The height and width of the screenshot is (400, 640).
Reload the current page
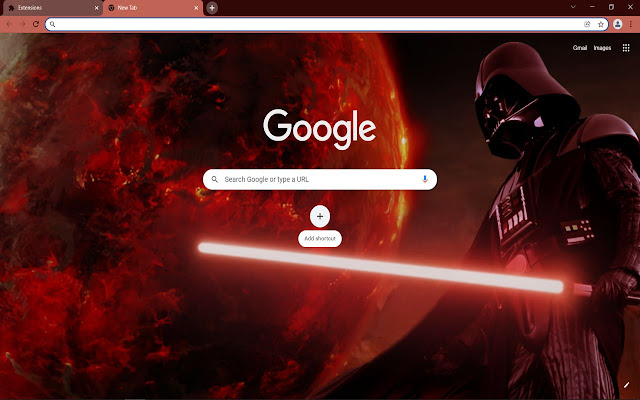pyautogui.click(x=36, y=24)
